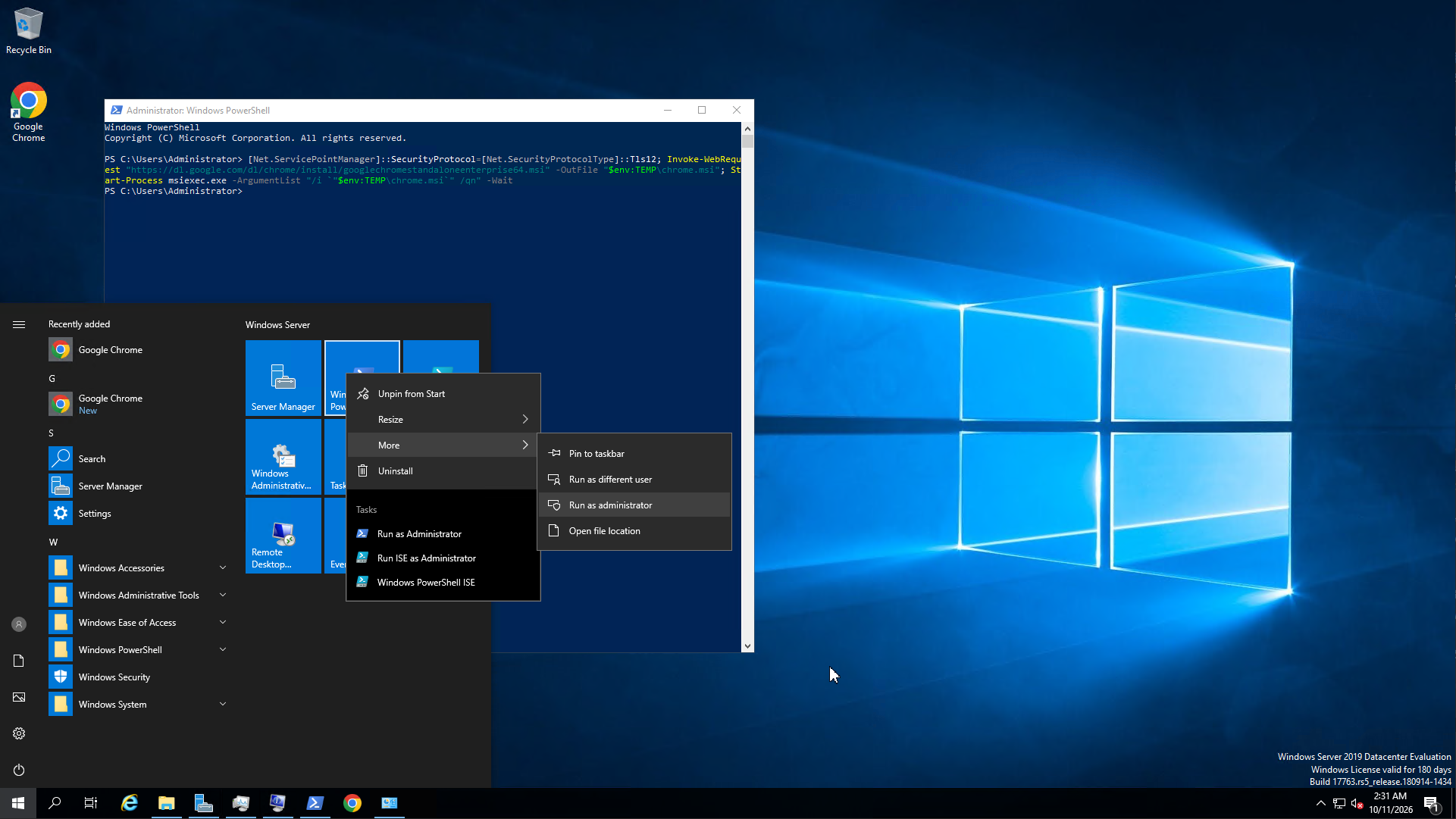
Task: Click the Settings gear in Start sidebar
Action: (19, 733)
